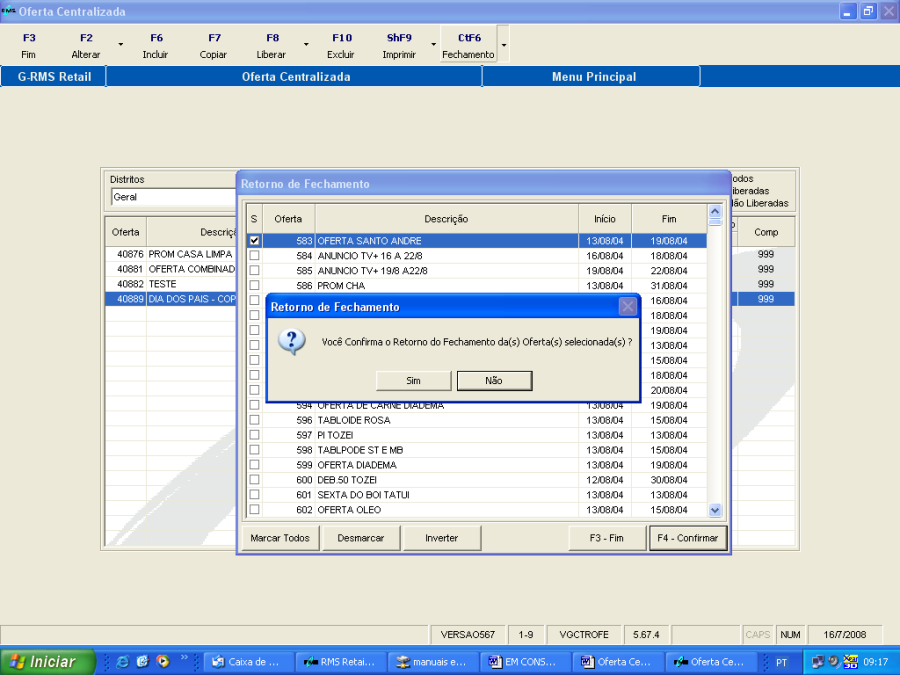The image size is (900, 675).
Task: Select row 40876 PROM CASA LIMPA
Action: 171,254
